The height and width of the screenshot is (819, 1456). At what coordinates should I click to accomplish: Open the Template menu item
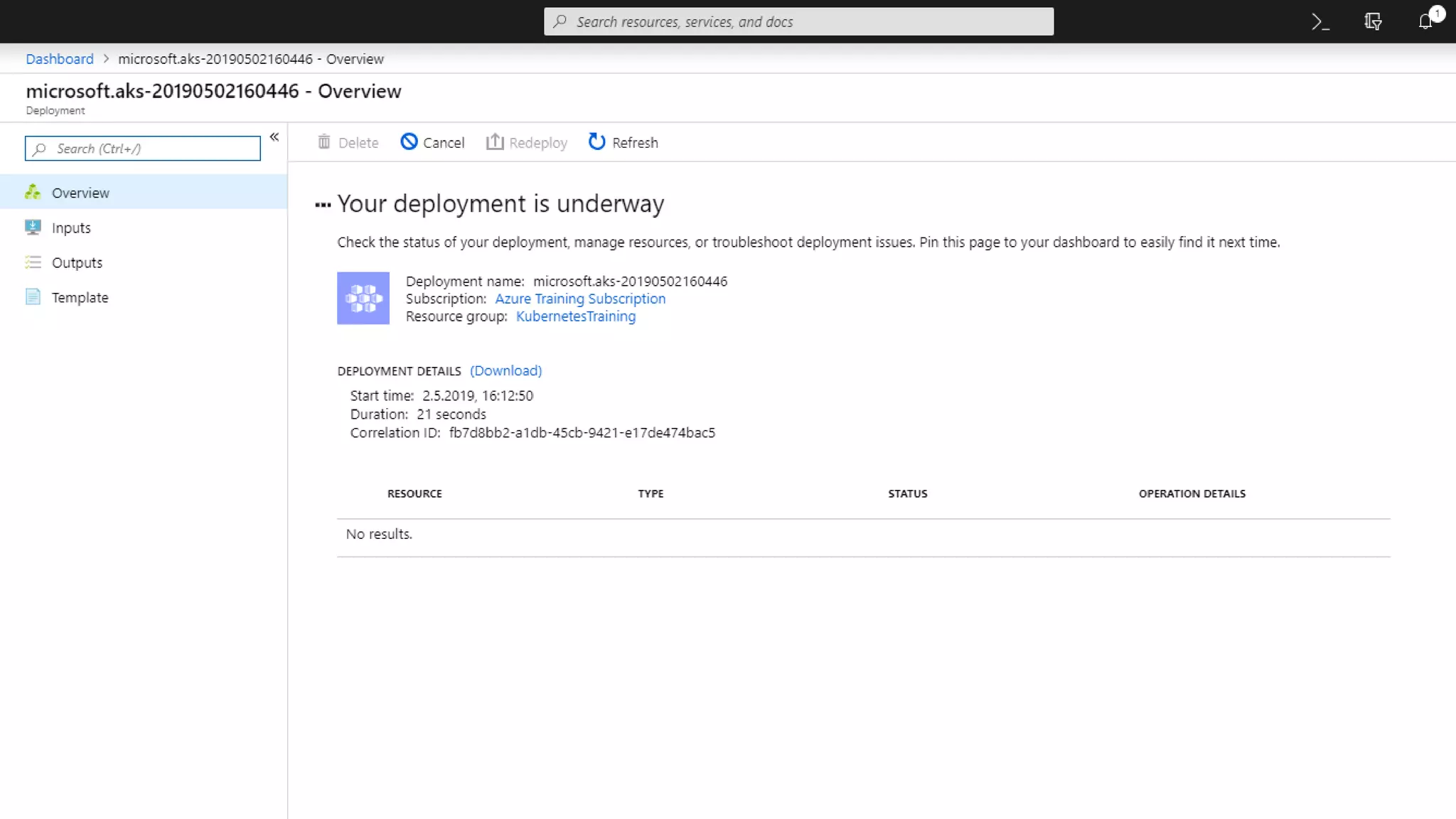[x=80, y=297]
